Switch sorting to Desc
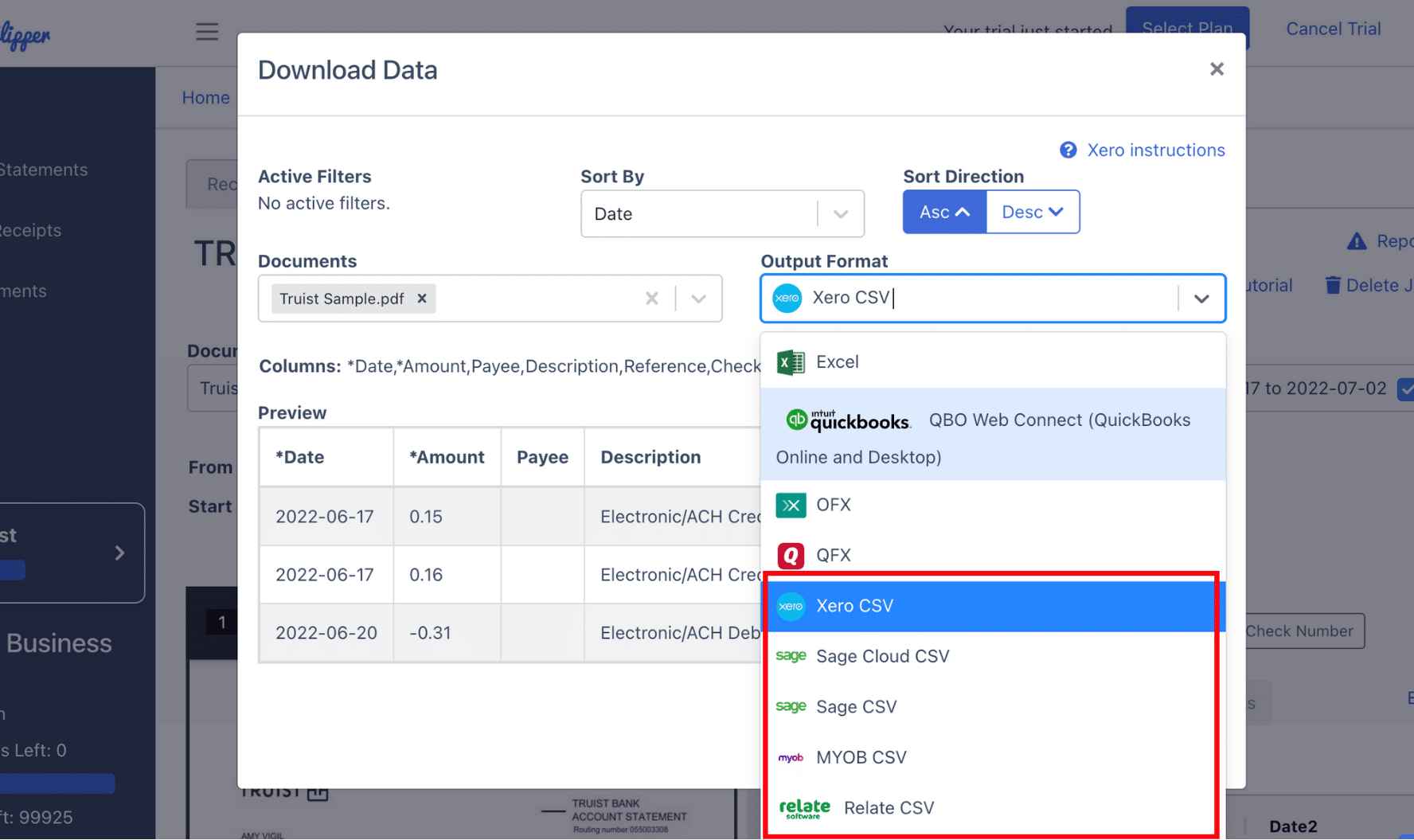 click(x=1033, y=212)
